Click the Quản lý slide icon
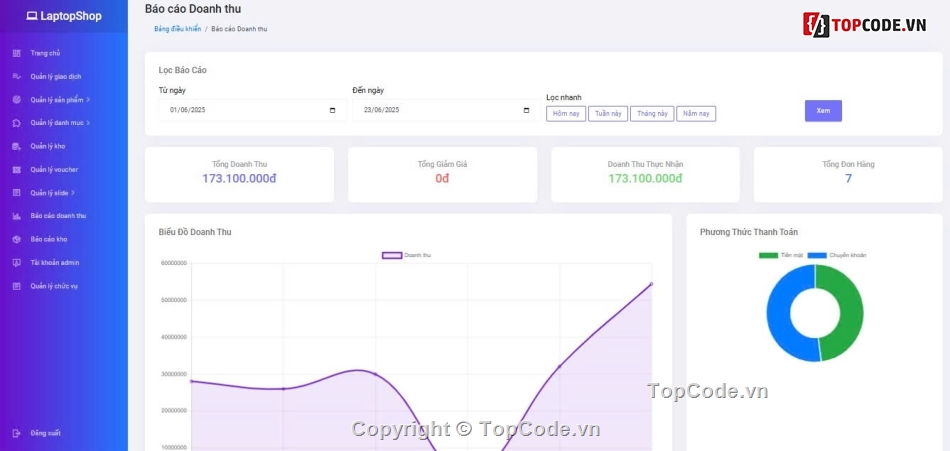This screenshot has width=950, height=451. (17, 193)
